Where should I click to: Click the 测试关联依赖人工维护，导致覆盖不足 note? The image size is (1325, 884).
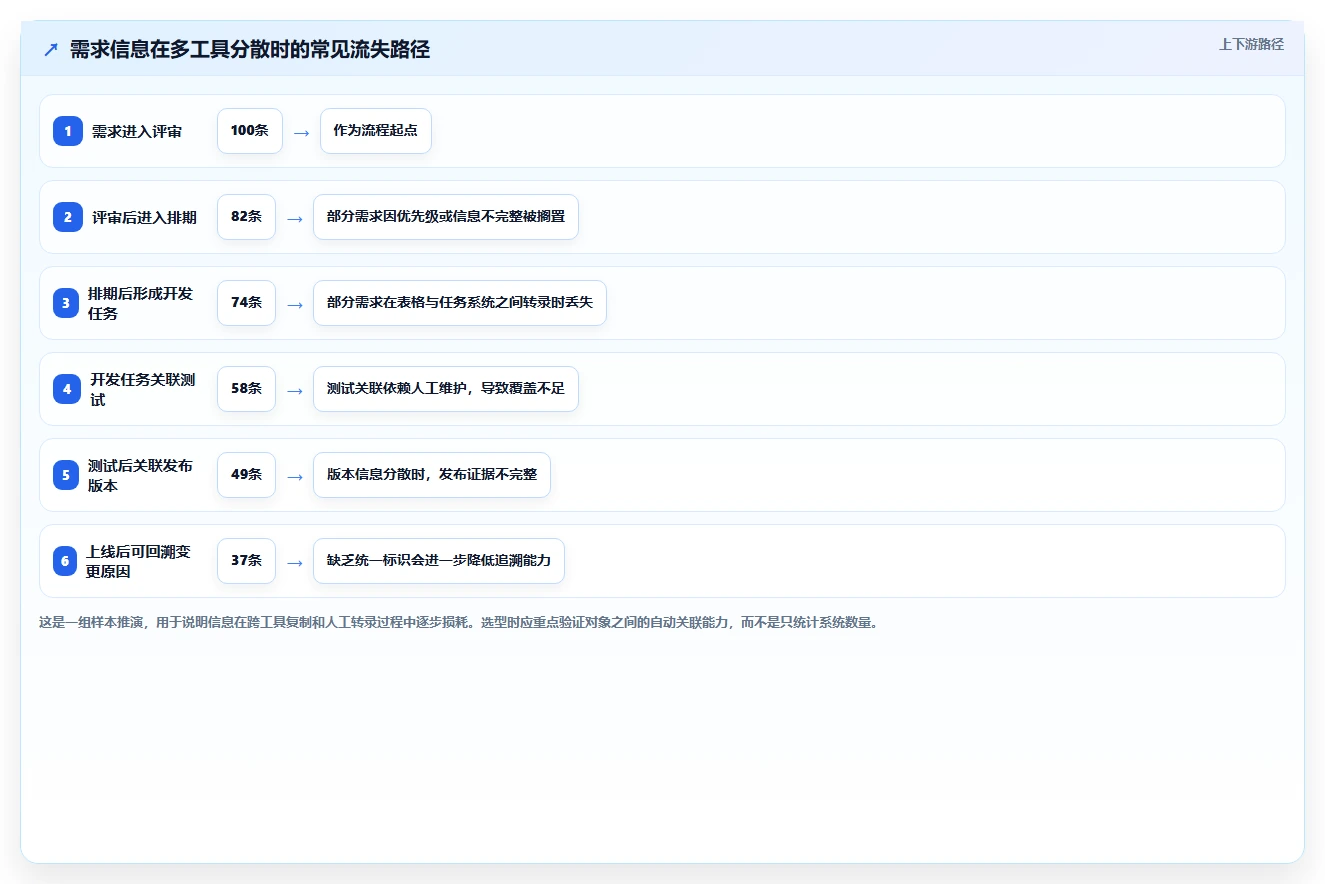[x=446, y=389]
